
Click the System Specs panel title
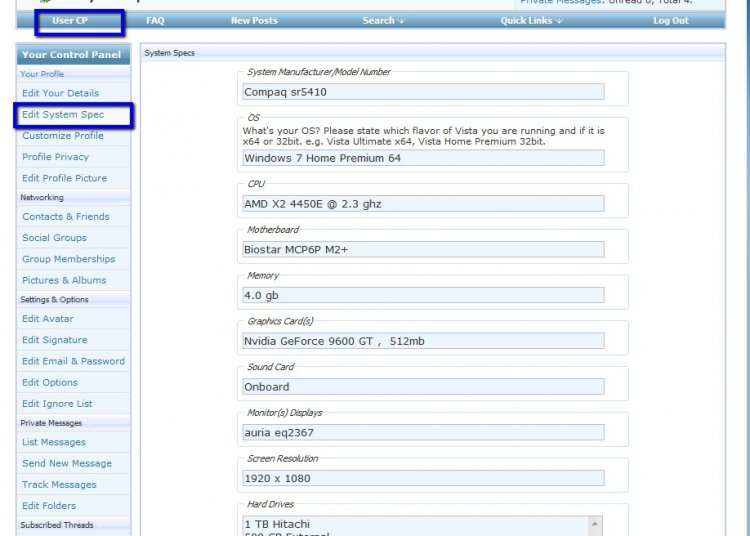click(169, 53)
